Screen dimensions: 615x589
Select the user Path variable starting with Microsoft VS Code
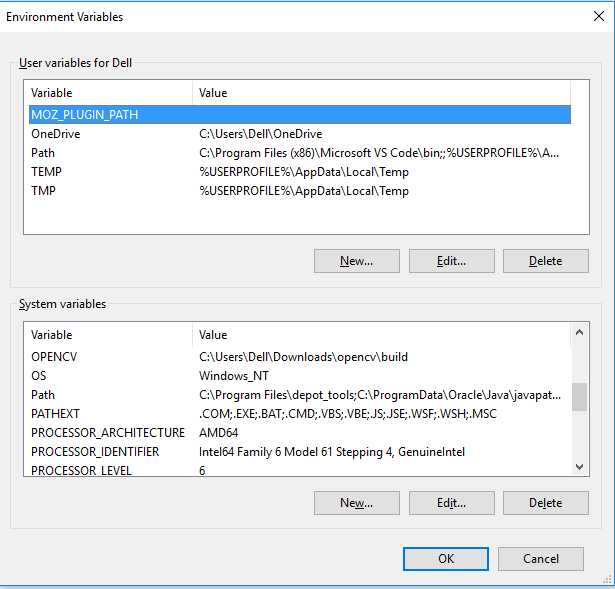pyautogui.click(x=300, y=153)
